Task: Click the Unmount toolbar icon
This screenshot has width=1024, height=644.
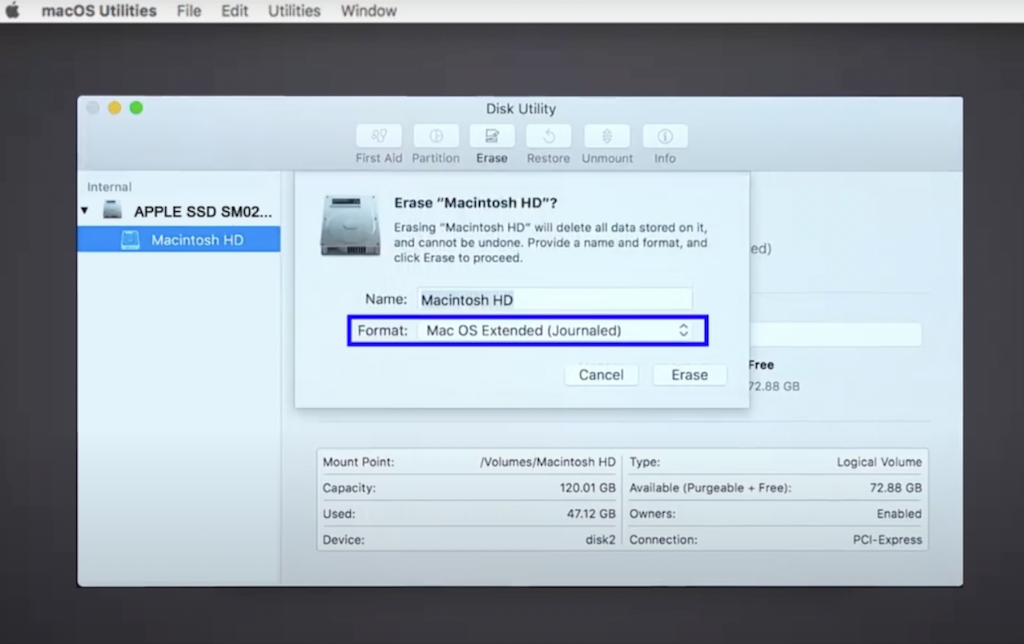Action: [607, 136]
